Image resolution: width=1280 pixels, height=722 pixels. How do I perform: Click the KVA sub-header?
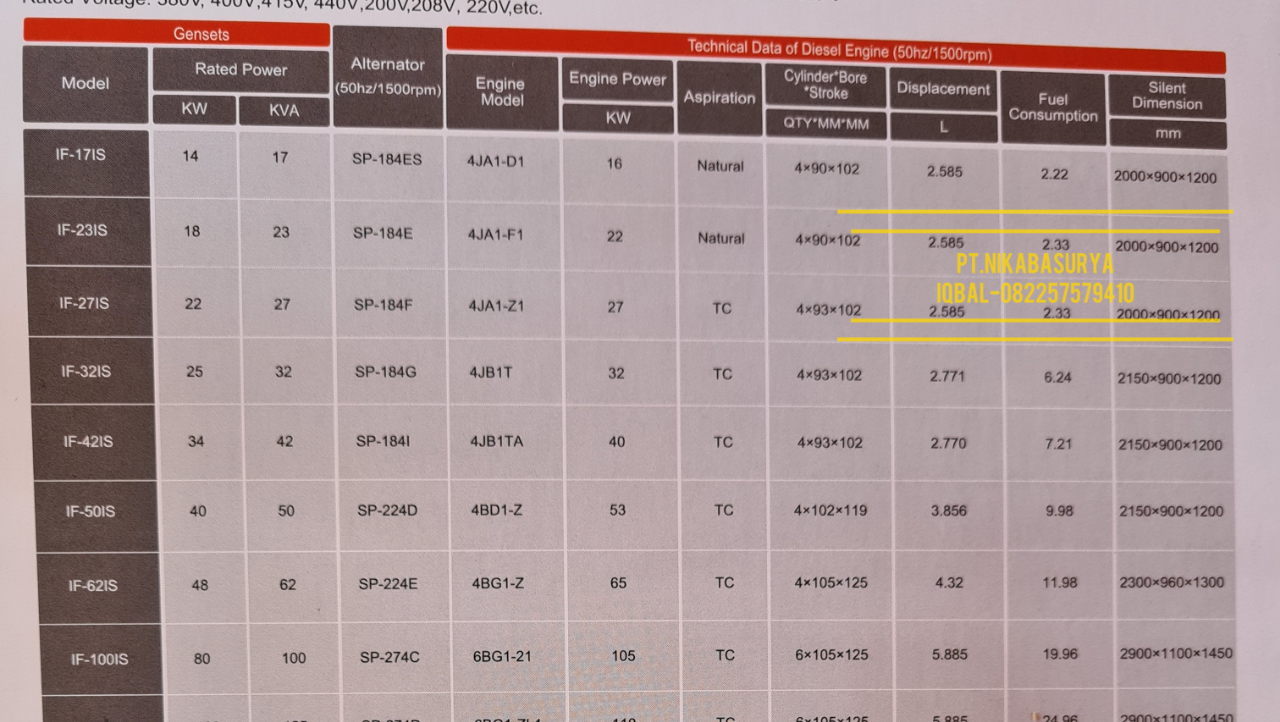[x=284, y=110]
